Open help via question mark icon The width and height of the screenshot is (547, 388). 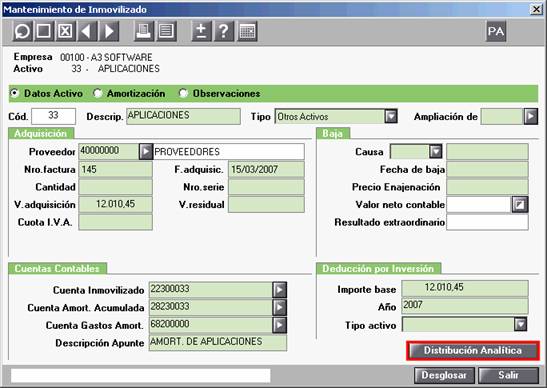coord(224,31)
